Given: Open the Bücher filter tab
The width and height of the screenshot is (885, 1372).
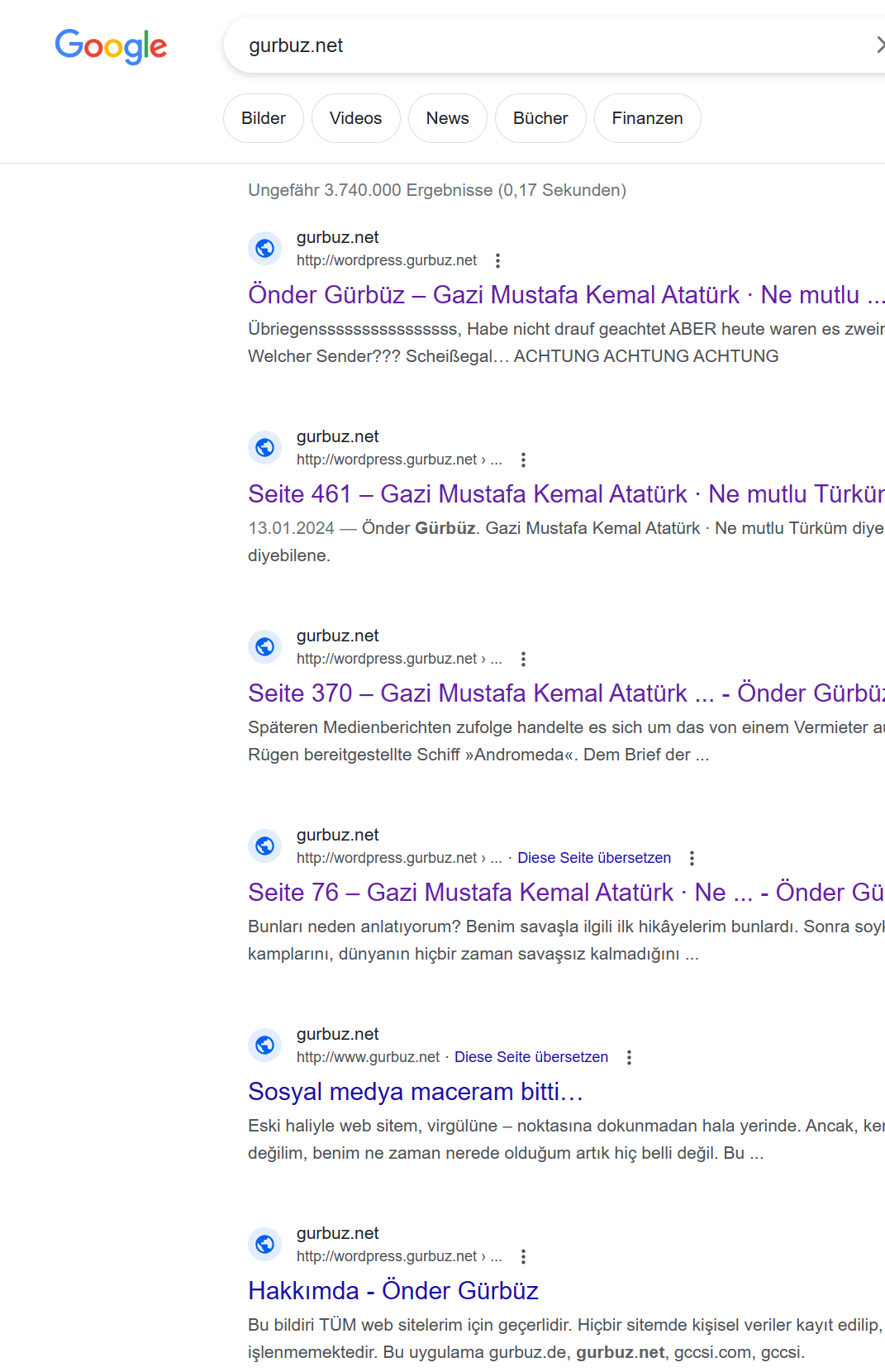Looking at the screenshot, I should (540, 118).
